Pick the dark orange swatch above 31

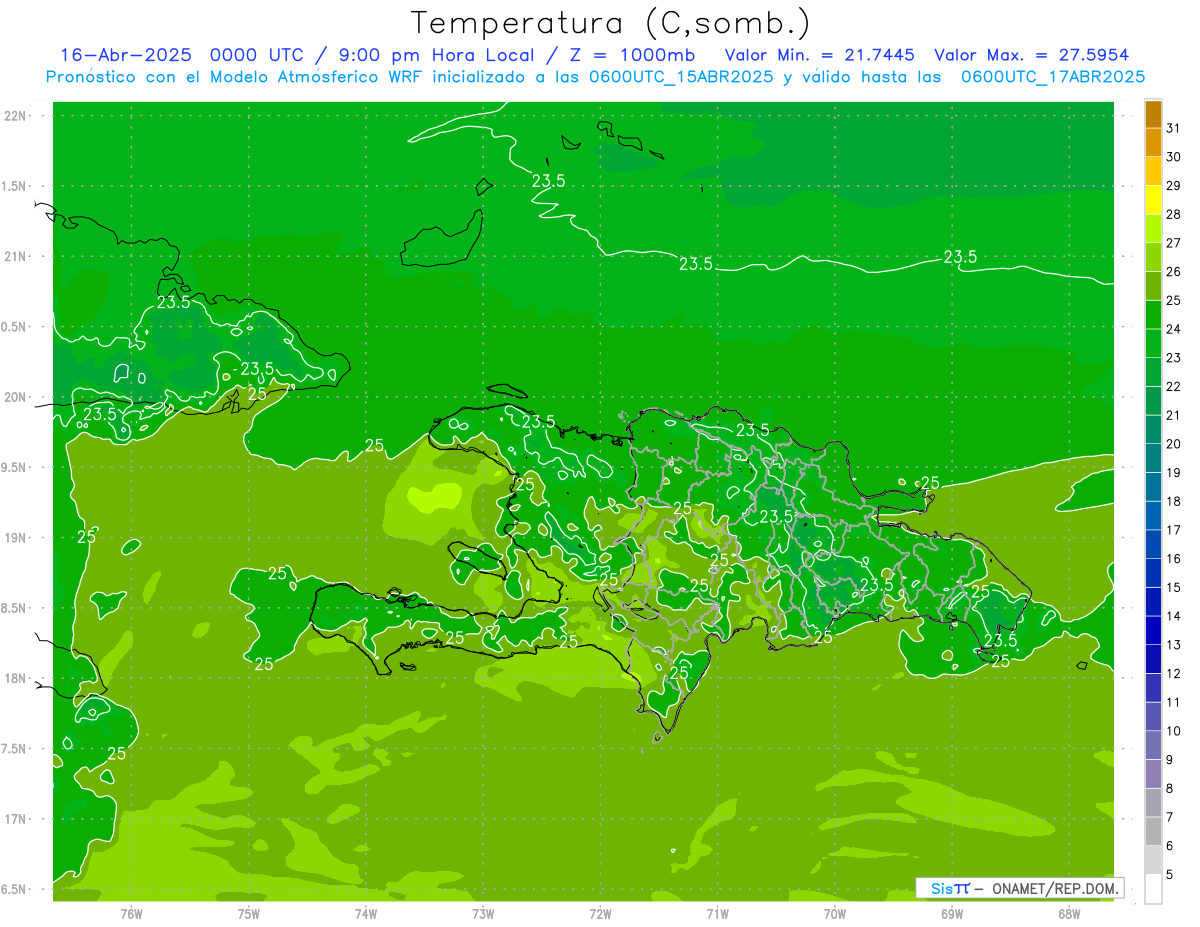click(x=1153, y=114)
